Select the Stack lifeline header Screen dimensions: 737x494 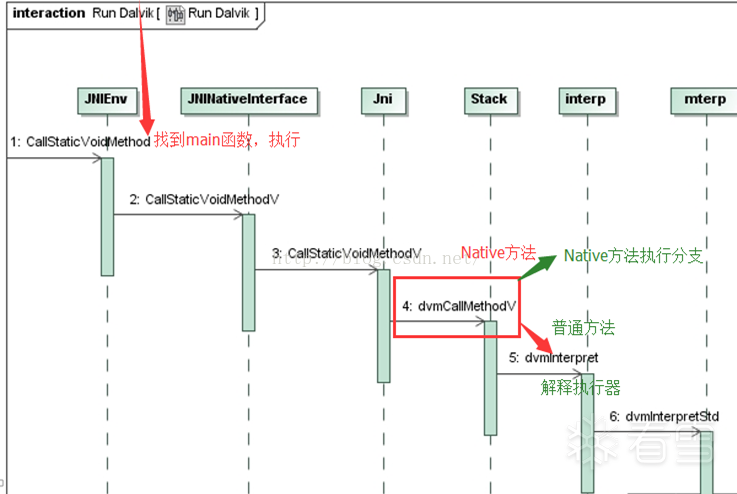(491, 100)
